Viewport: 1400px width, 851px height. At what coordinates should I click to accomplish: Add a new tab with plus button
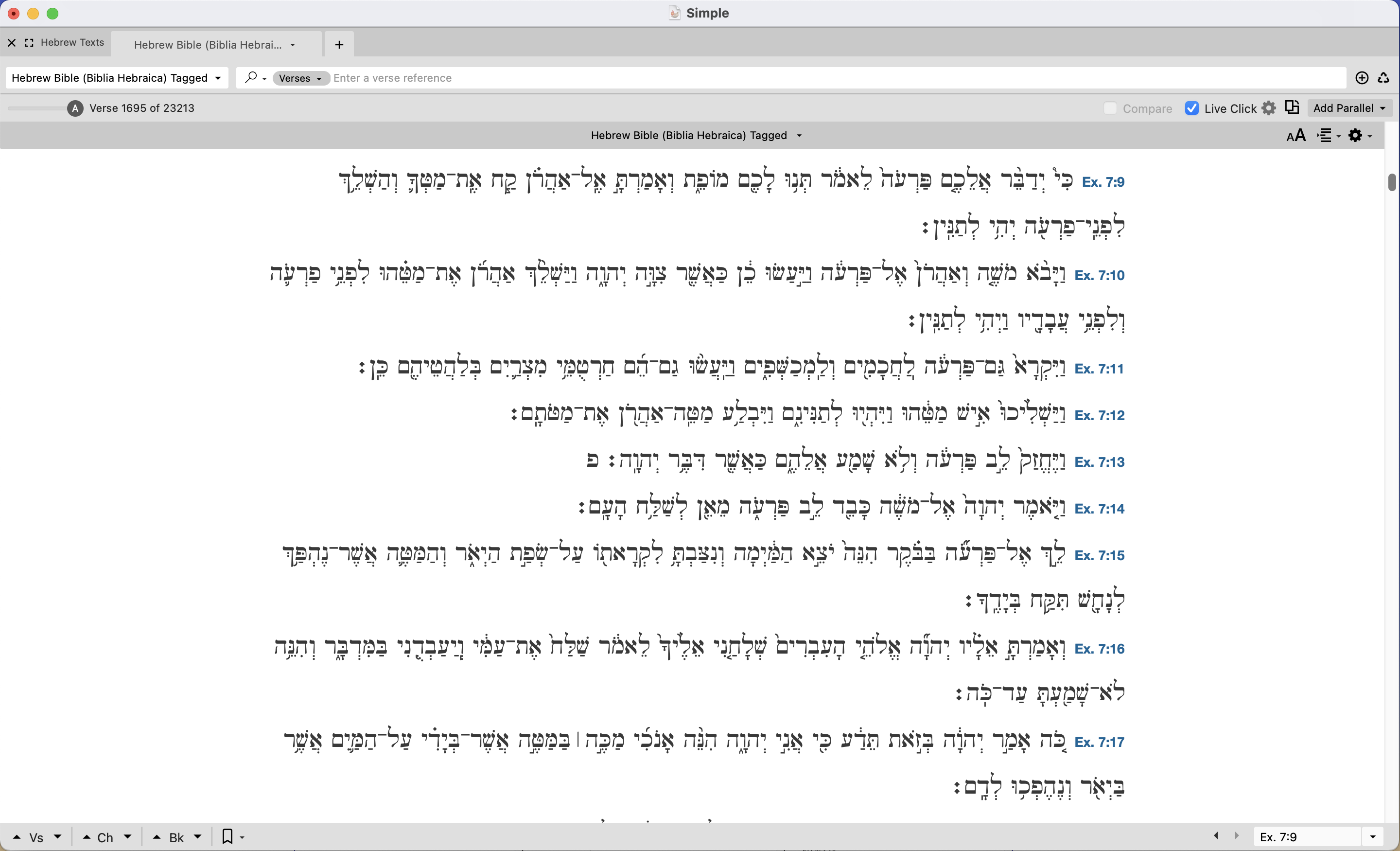[x=339, y=45]
